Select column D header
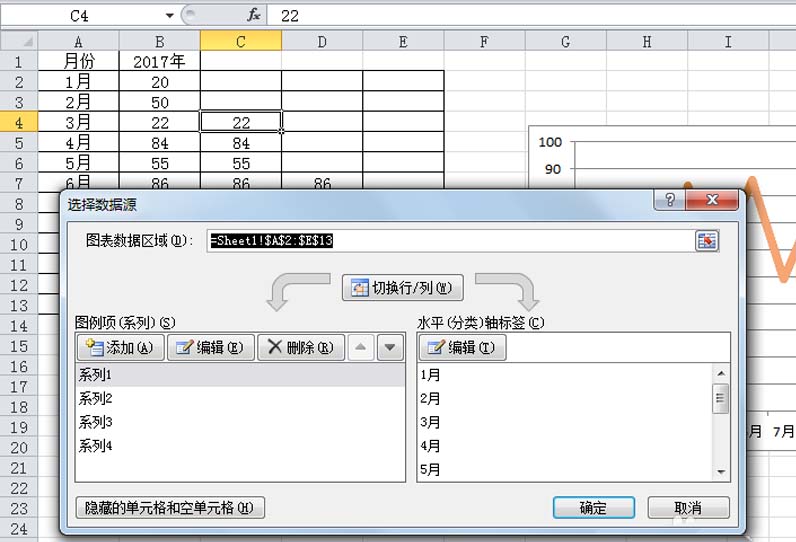Image resolution: width=796 pixels, height=542 pixels. (x=321, y=41)
